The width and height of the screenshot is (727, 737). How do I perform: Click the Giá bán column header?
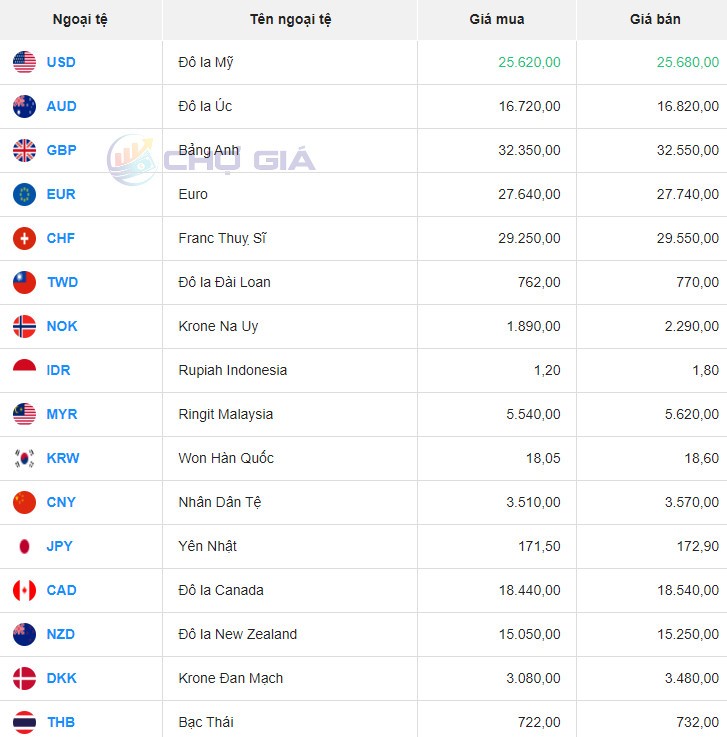click(655, 19)
